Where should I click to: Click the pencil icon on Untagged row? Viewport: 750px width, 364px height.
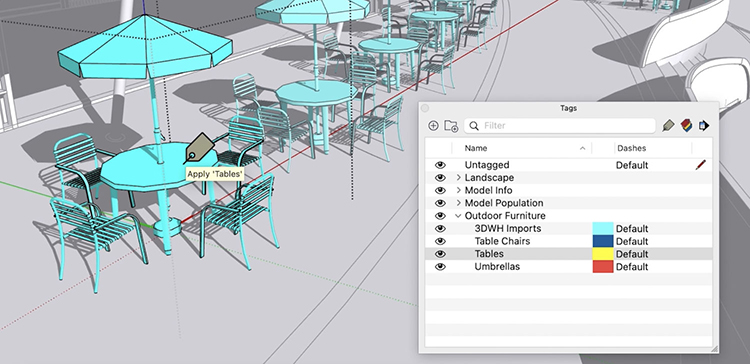tap(701, 165)
